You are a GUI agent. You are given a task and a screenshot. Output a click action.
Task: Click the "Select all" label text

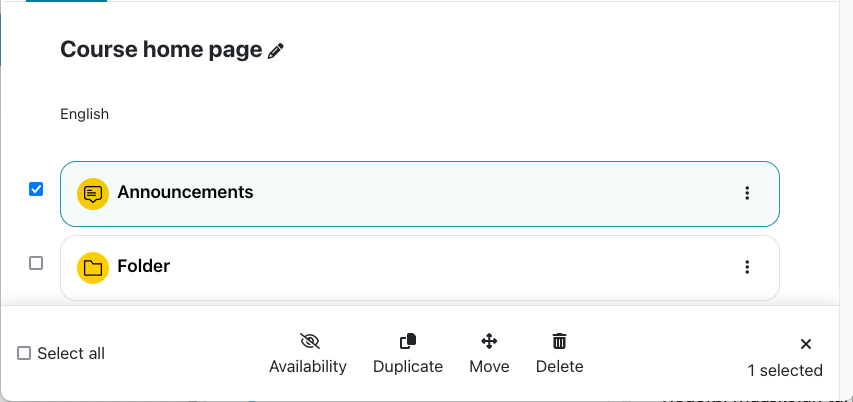pos(71,353)
